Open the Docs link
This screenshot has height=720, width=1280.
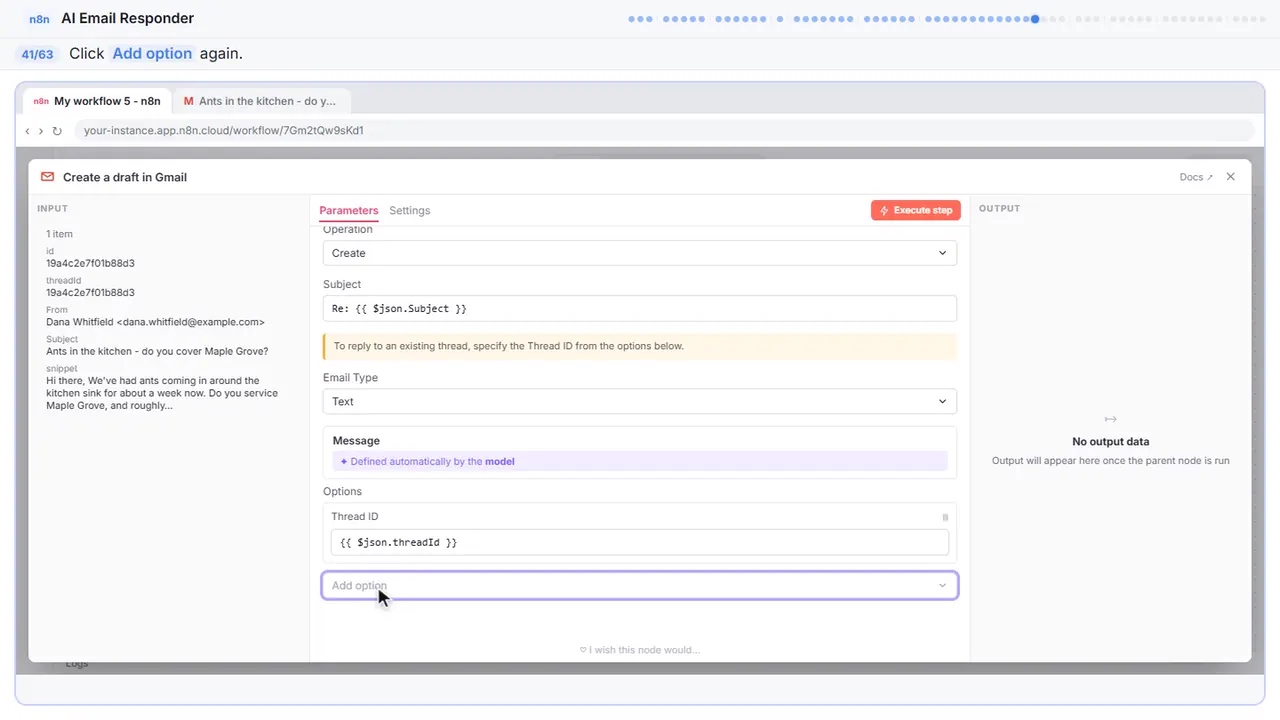1196,177
